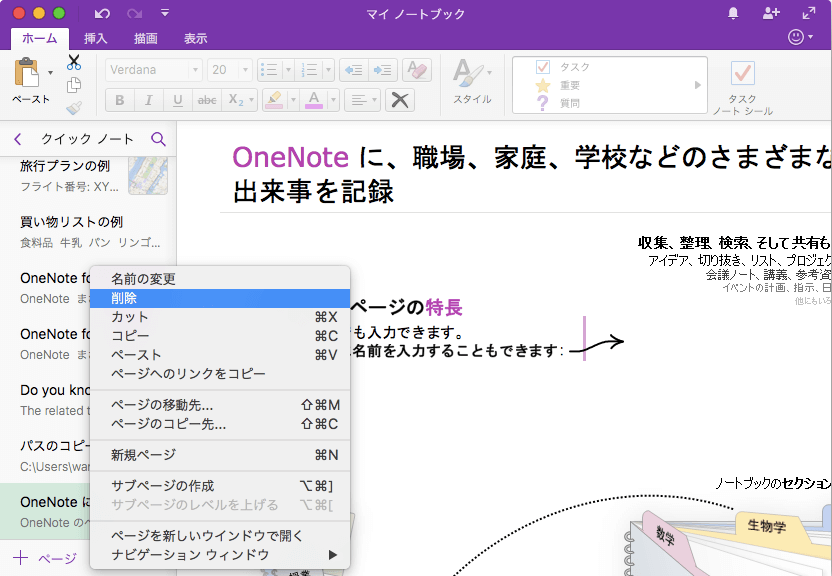
Task: Open the smiley feedback menu
Action: [800, 37]
